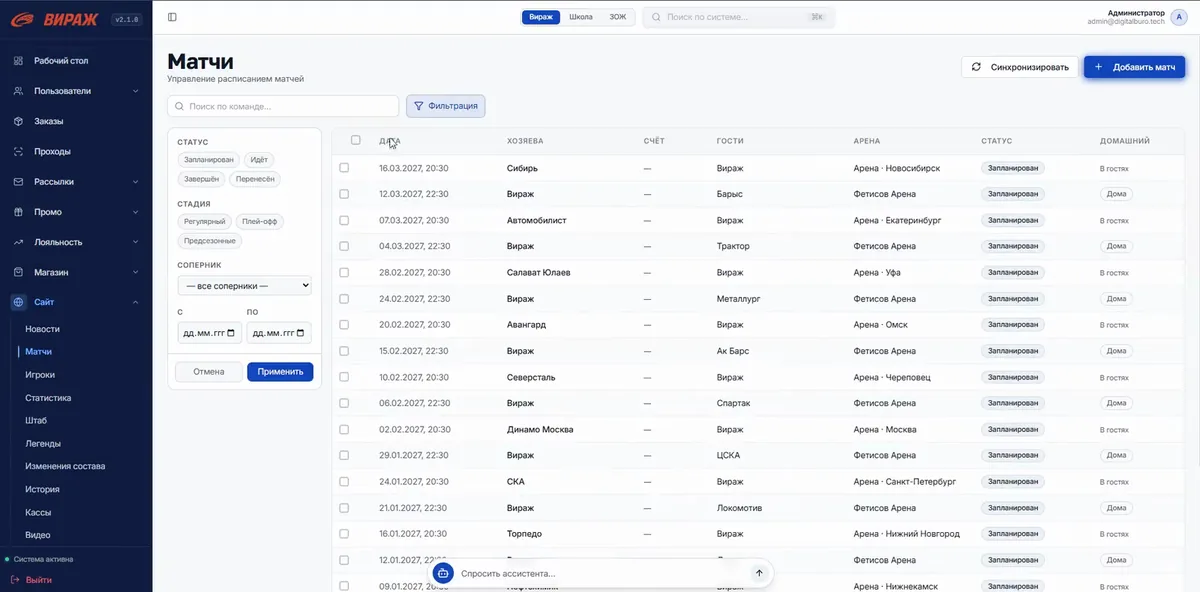1200x592 pixels.
Task: Select the Вираж top tab
Action: tap(541, 17)
